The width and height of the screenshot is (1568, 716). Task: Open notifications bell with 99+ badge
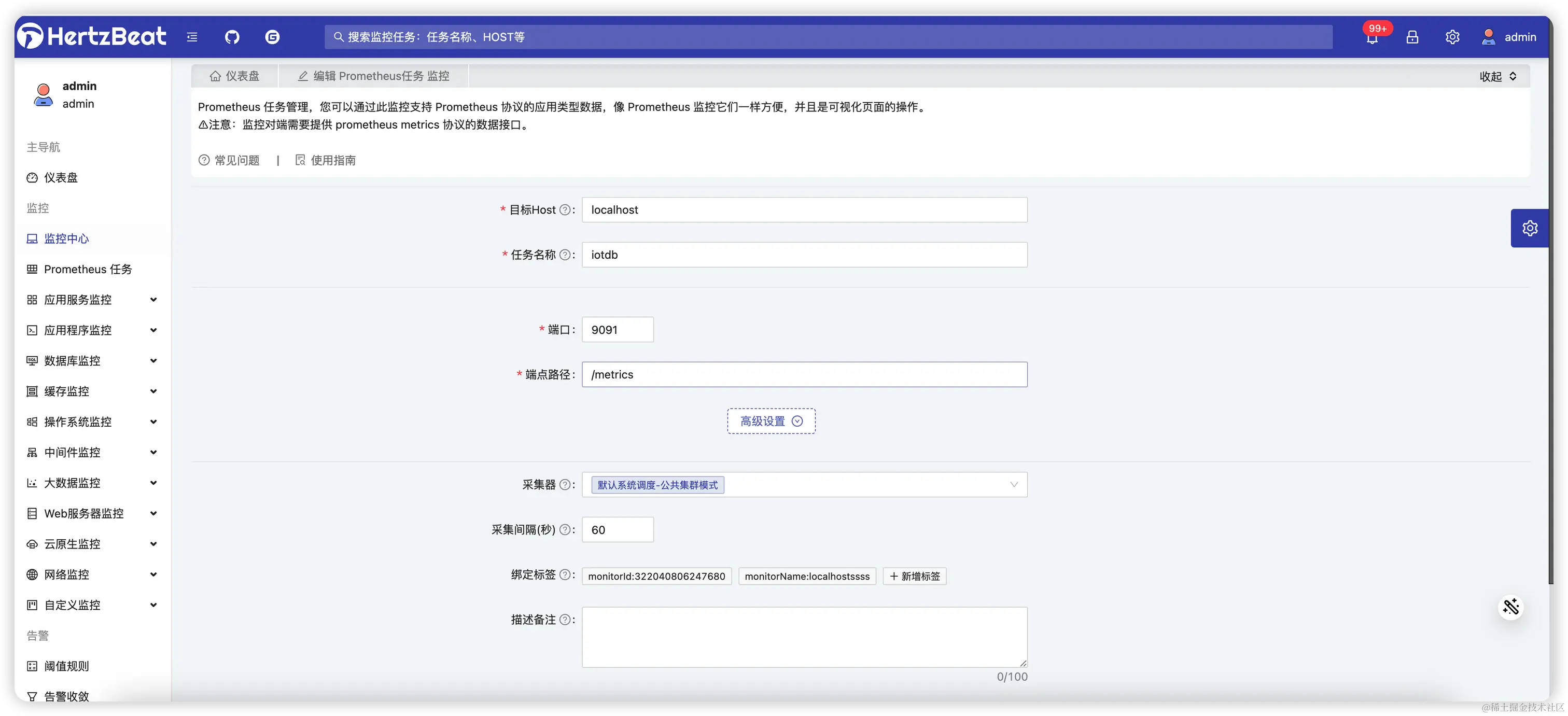click(1372, 37)
